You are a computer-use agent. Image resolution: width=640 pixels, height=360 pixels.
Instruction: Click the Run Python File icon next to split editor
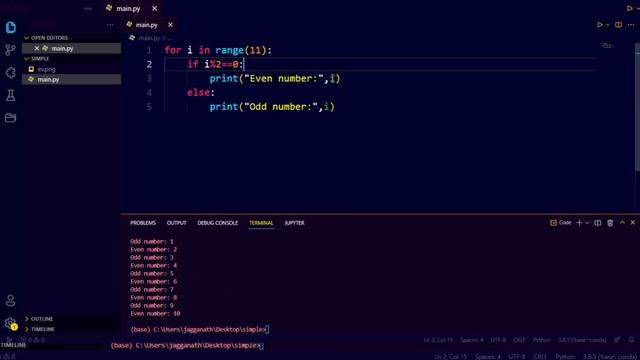coord(600,25)
